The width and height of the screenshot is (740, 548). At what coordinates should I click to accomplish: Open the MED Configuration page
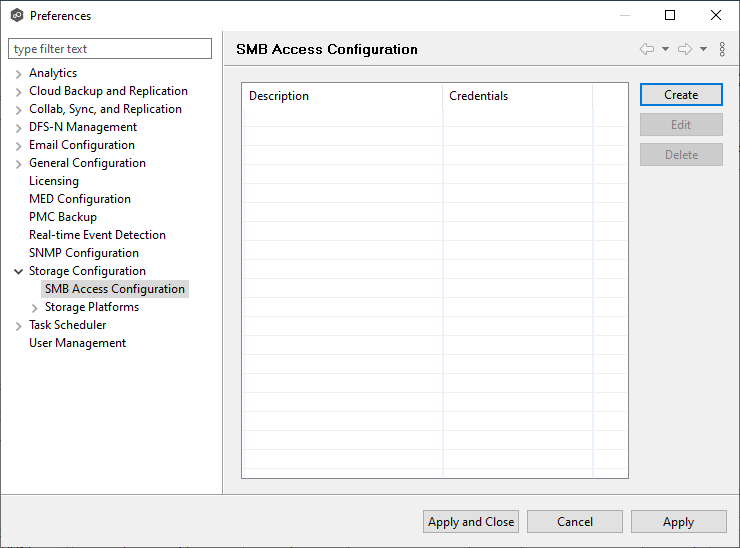(x=80, y=199)
